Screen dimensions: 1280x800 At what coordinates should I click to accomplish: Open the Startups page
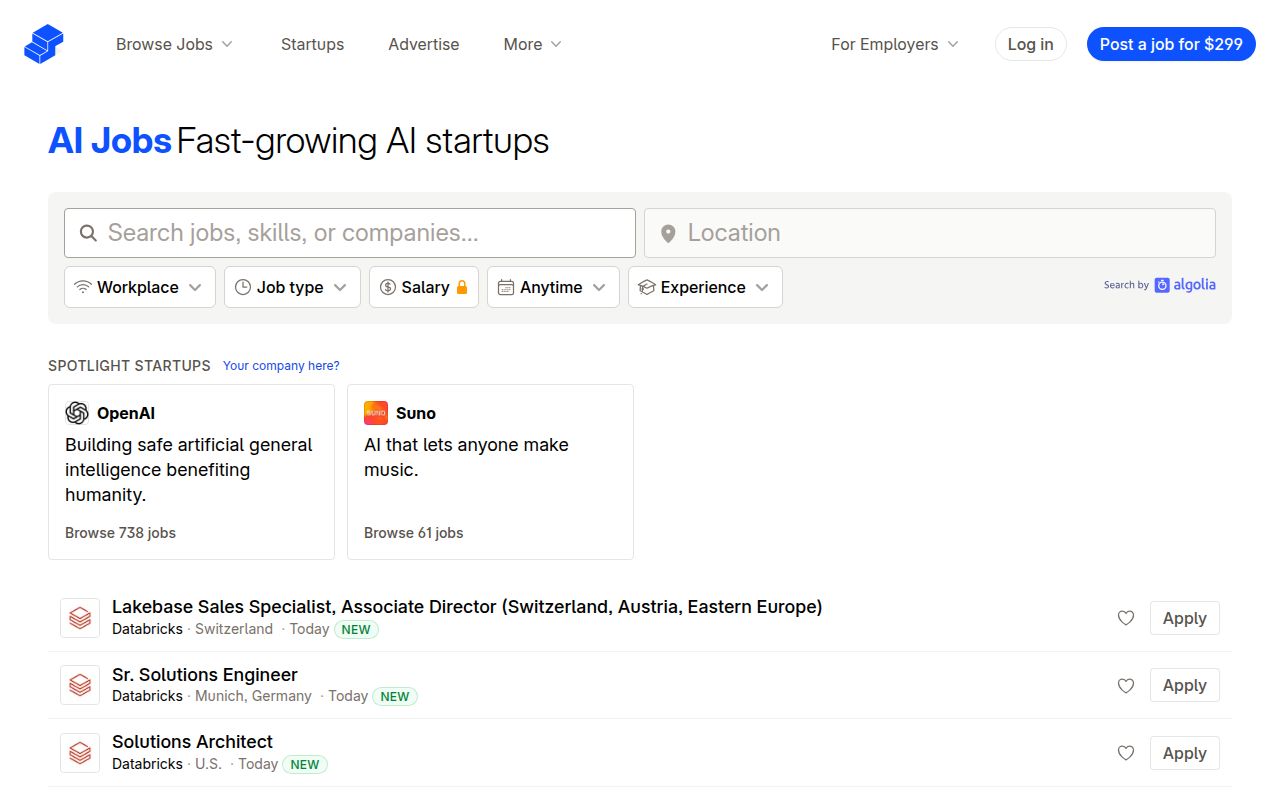click(x=312, y=44)
